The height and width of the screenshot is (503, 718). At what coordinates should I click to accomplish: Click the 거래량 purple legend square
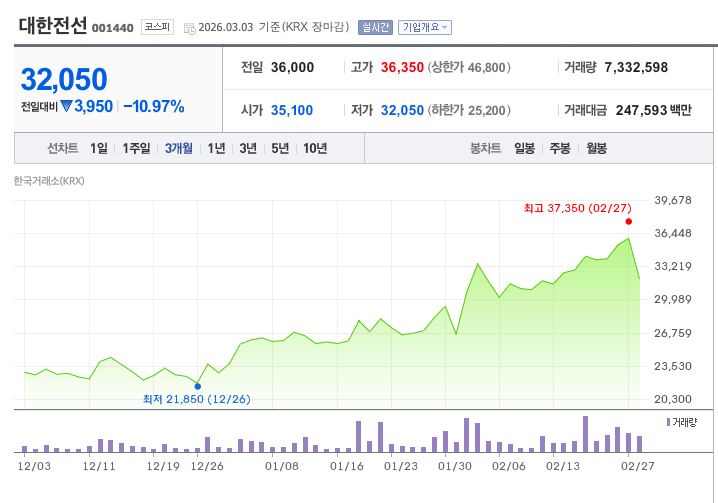tap(669, 422)
